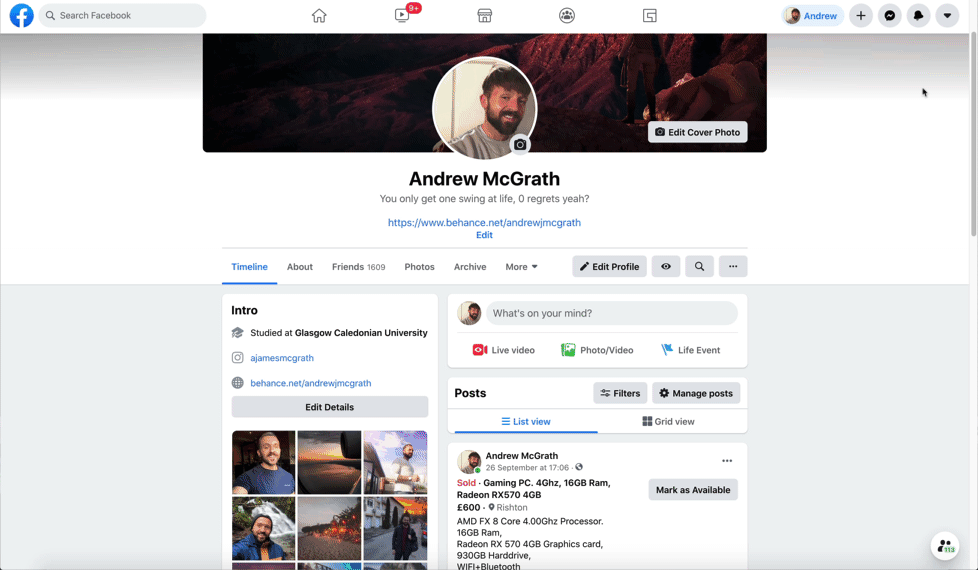Switch posts to List view
Viewport: 978px width, 570px height.
(526, 422)
